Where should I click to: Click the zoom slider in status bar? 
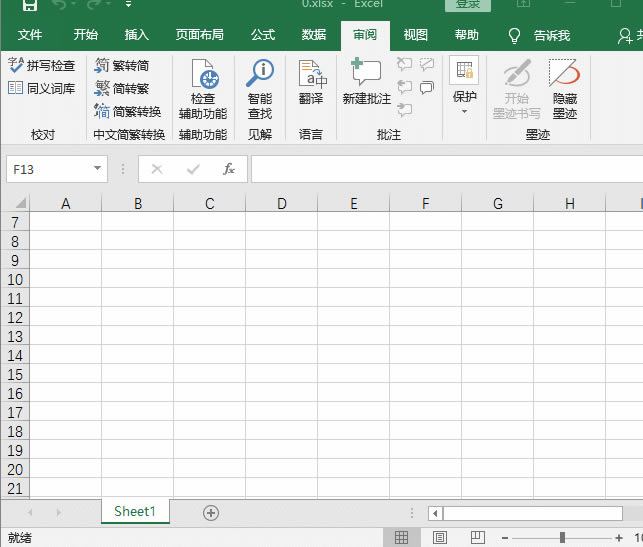562,538
